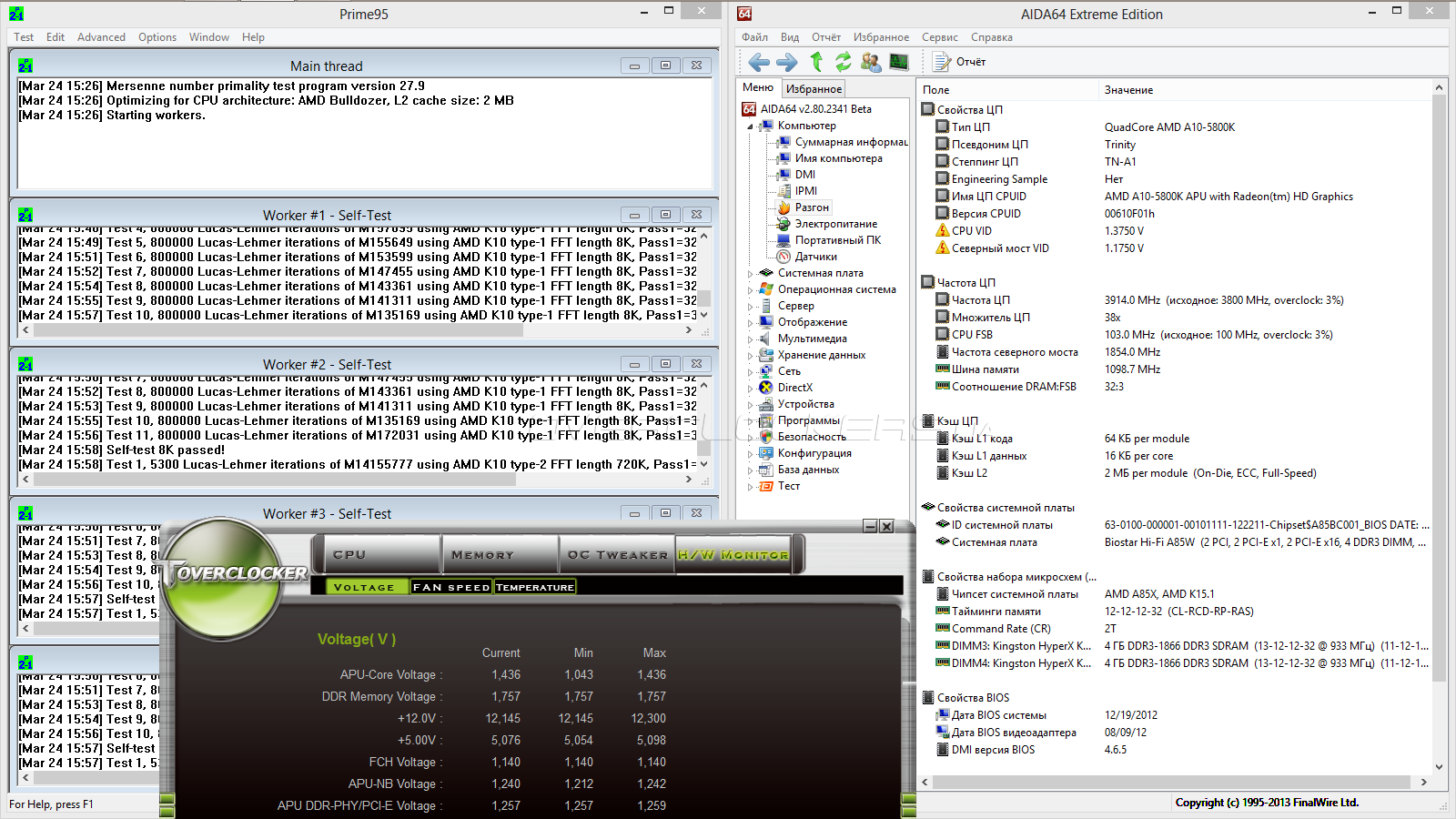Click the green up-level arrow in AIDA64
This screenshot has width=1456, height=819.
click(816, 61)
